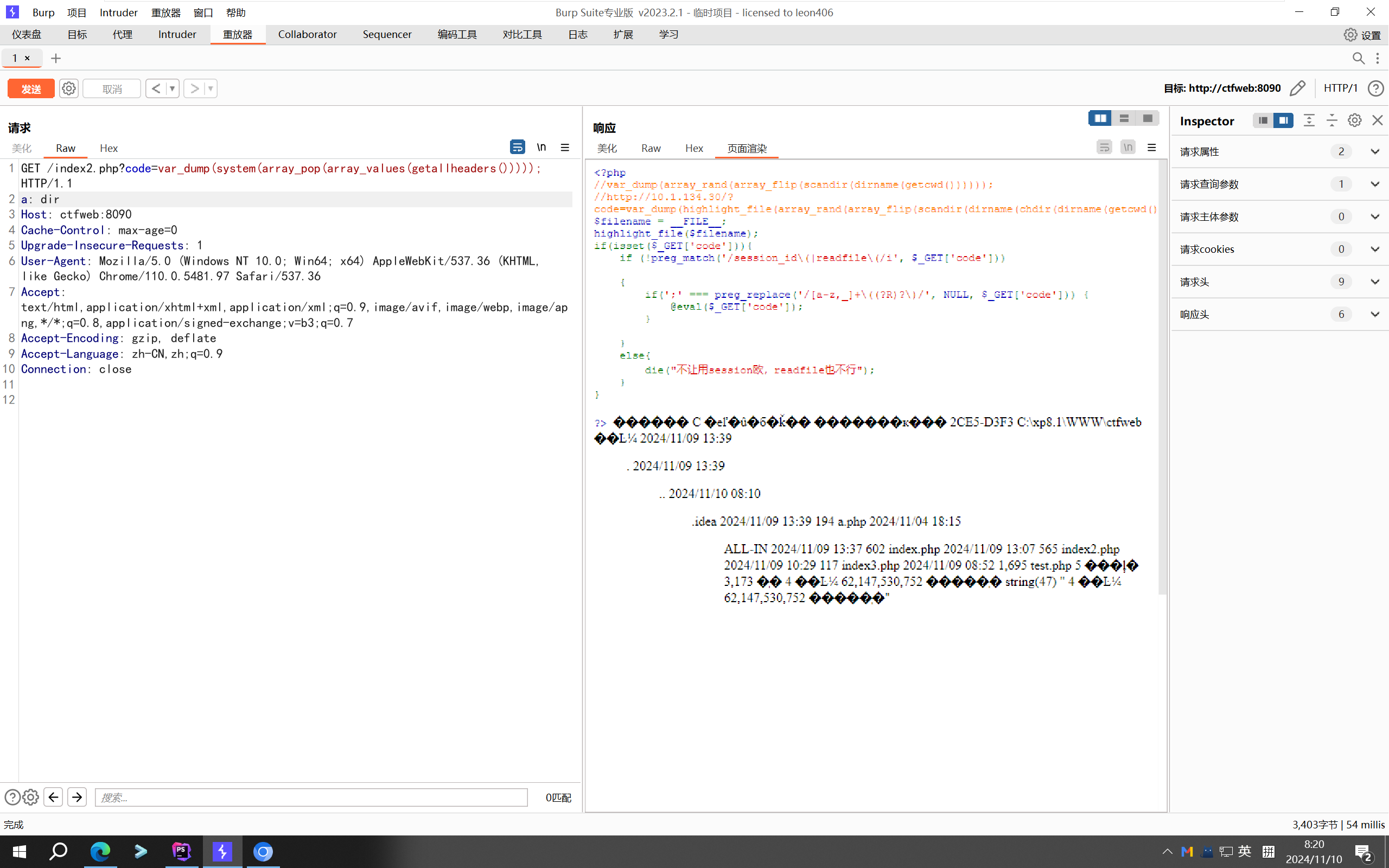The image size is (1389, 868).
Task: Click the 取消 cancel button
Action: tap(112, 88)
